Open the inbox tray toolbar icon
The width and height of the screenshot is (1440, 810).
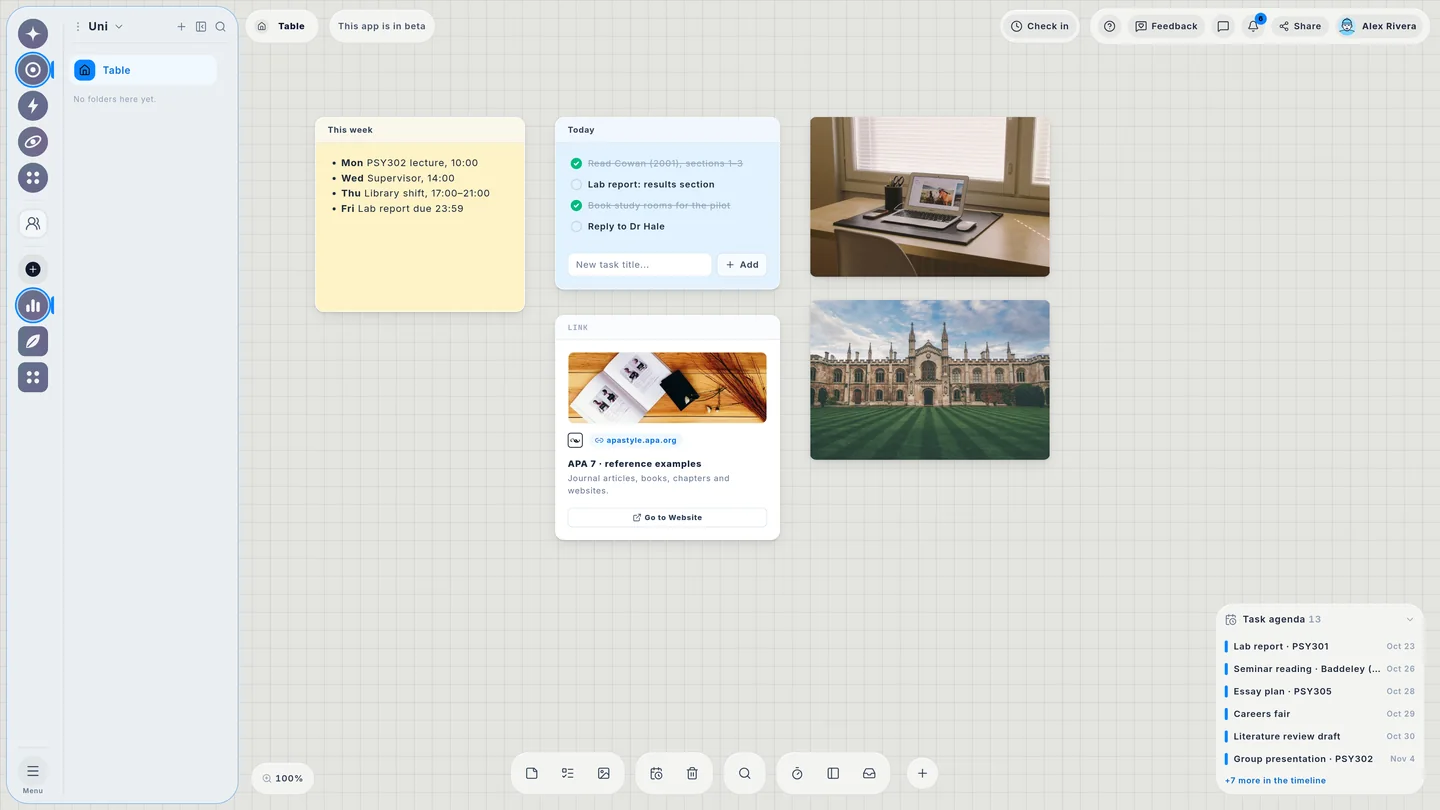click(x=869, y=773)
